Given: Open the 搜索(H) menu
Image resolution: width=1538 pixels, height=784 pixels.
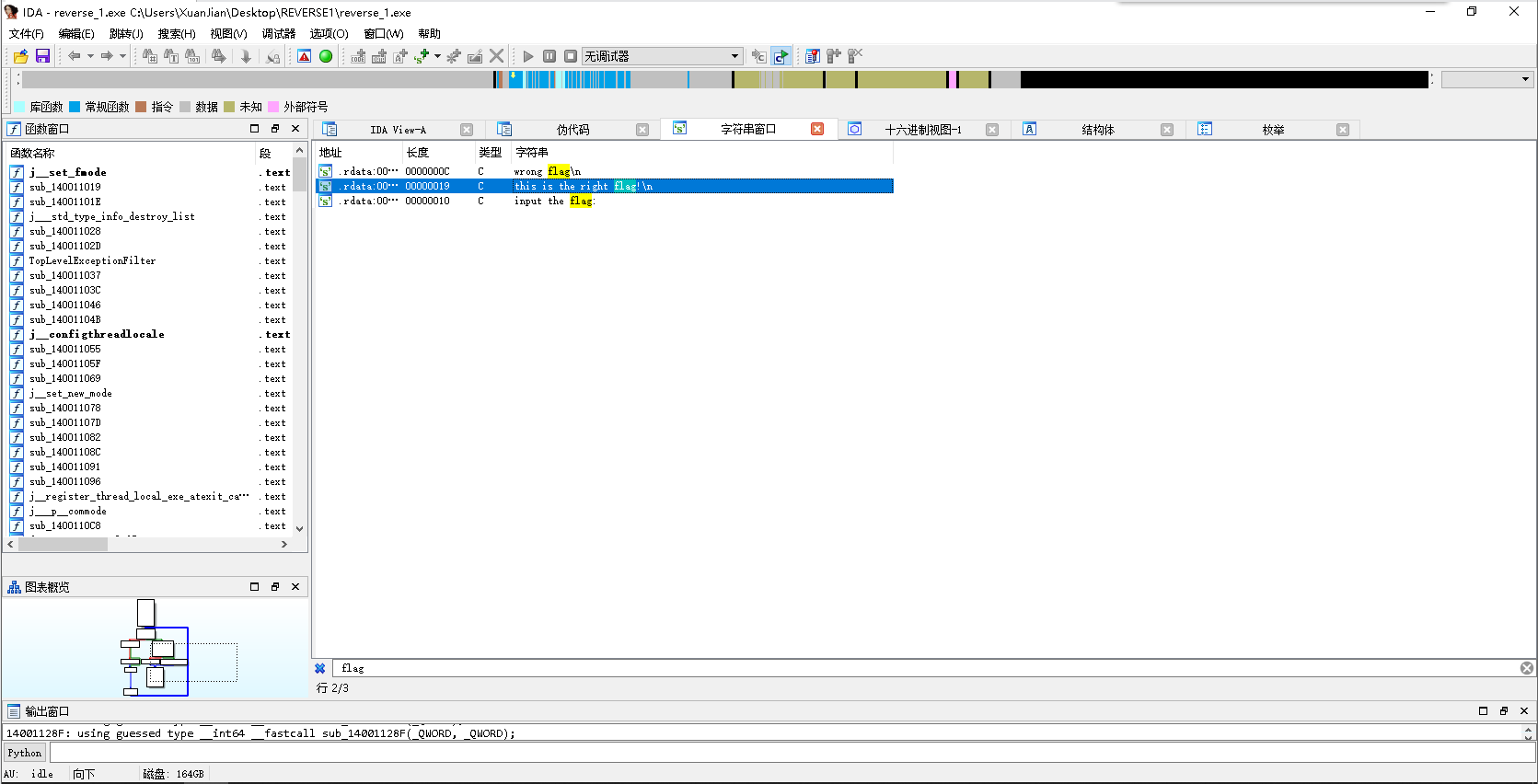Looking at the screenshot, I should tap(177, 34).
